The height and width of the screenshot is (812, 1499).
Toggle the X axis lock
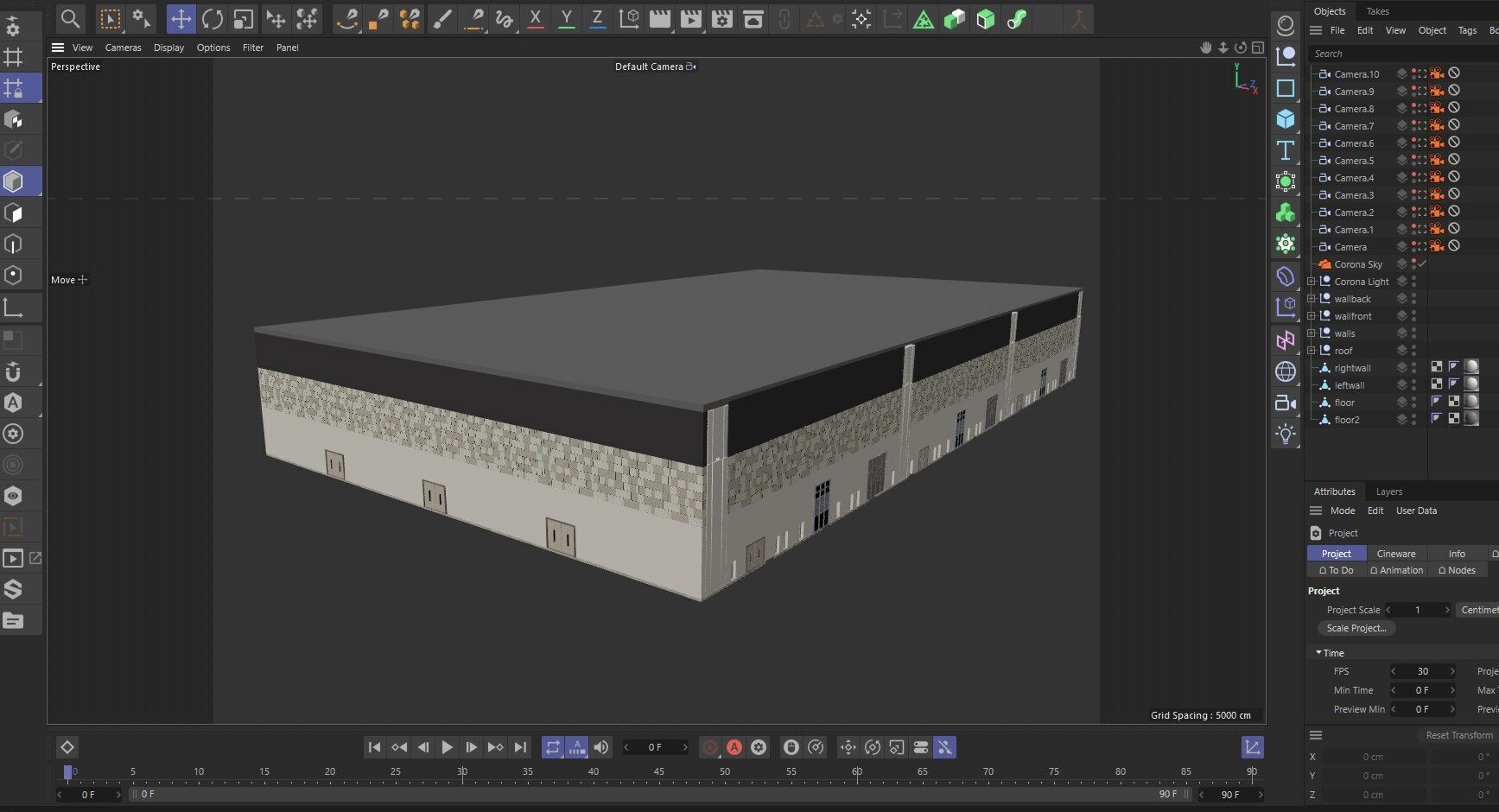pyautogui.click(x=536, y=19)
